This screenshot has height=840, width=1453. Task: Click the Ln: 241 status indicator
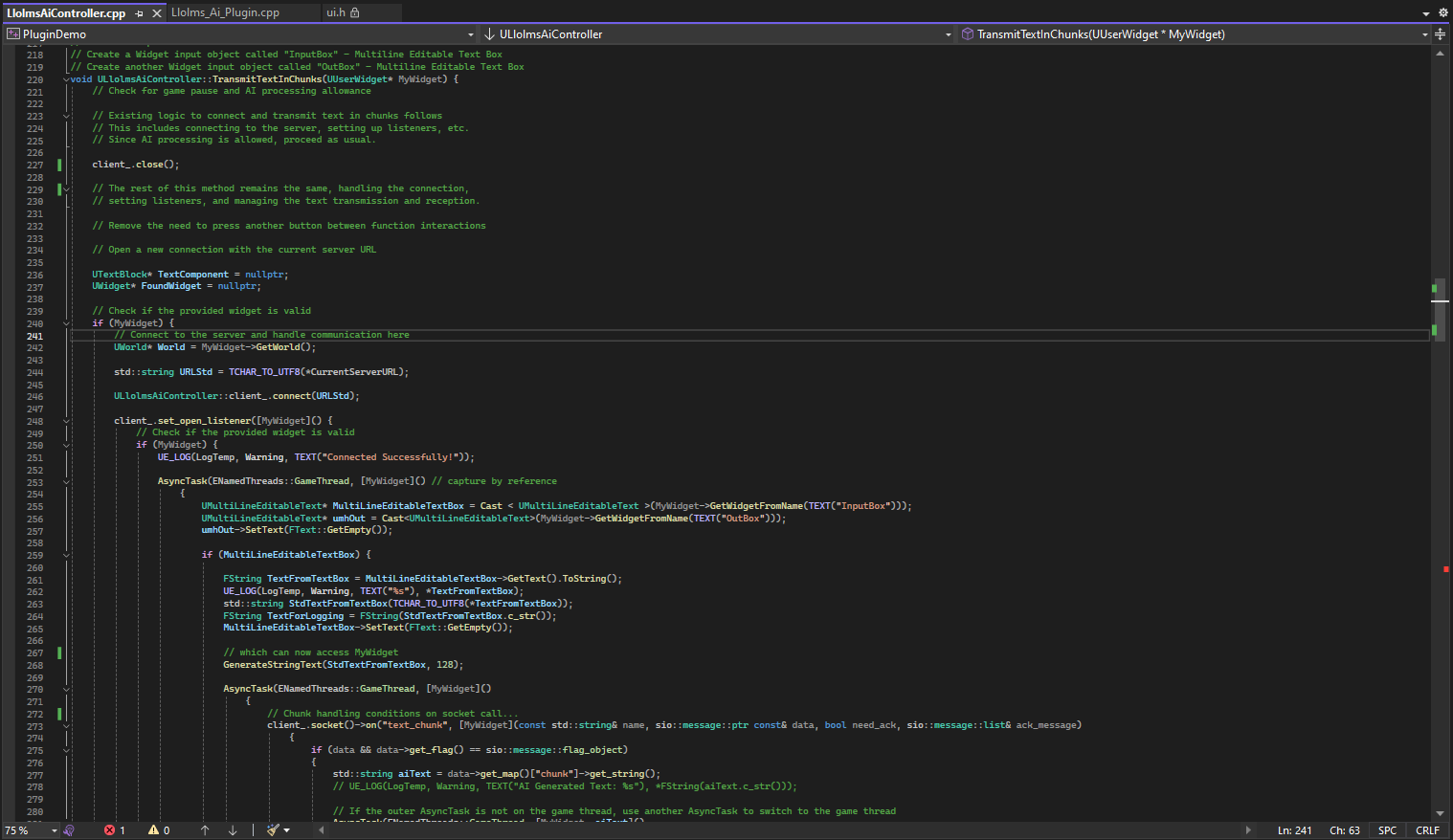tap(1294, 830)
